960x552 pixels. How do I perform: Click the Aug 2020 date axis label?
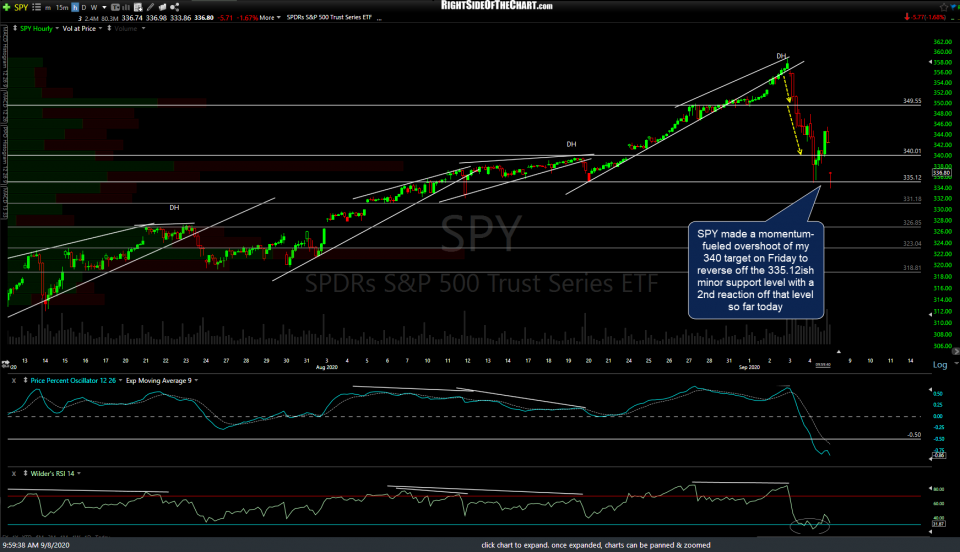pyautogui.click(x=327, y=367)
